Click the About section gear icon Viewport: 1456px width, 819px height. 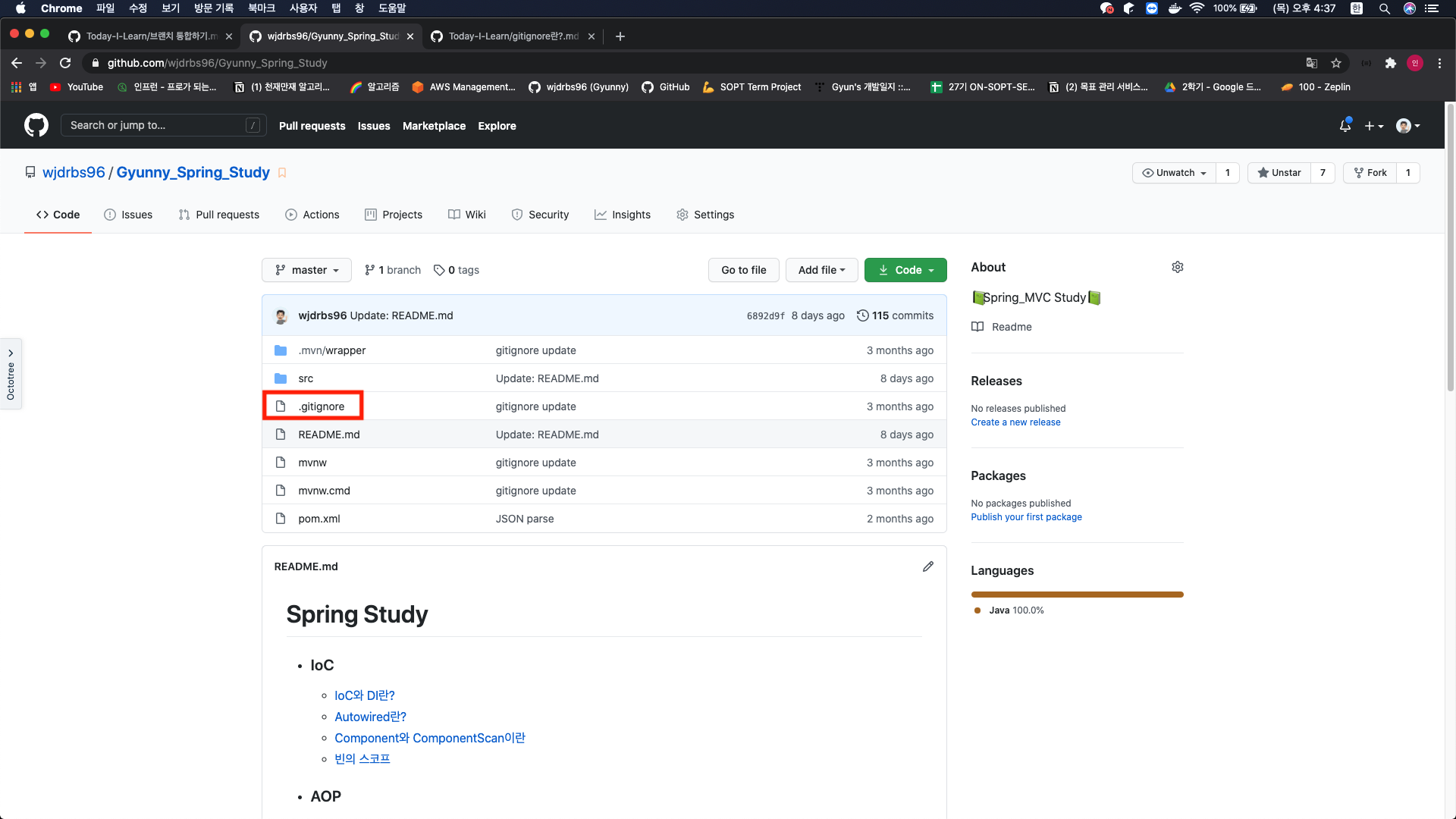[x=1177, y=267]
